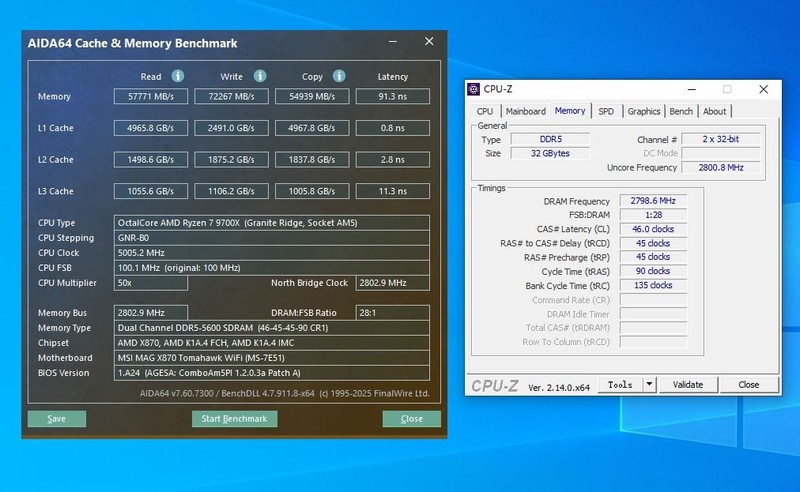Select L3 Cache latency 11.3 ns
Image resolution: width=800 pixels, height=492 pixels.
[x=392, y=191]
